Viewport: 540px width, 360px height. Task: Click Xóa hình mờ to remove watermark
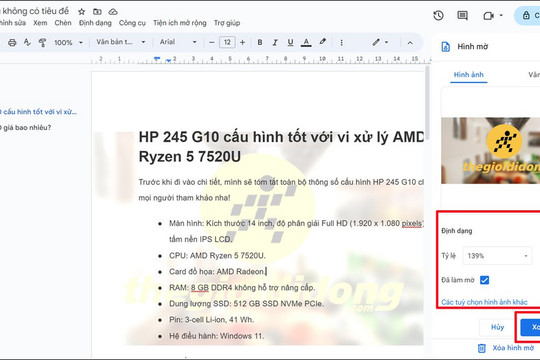(x=513, y=348)
